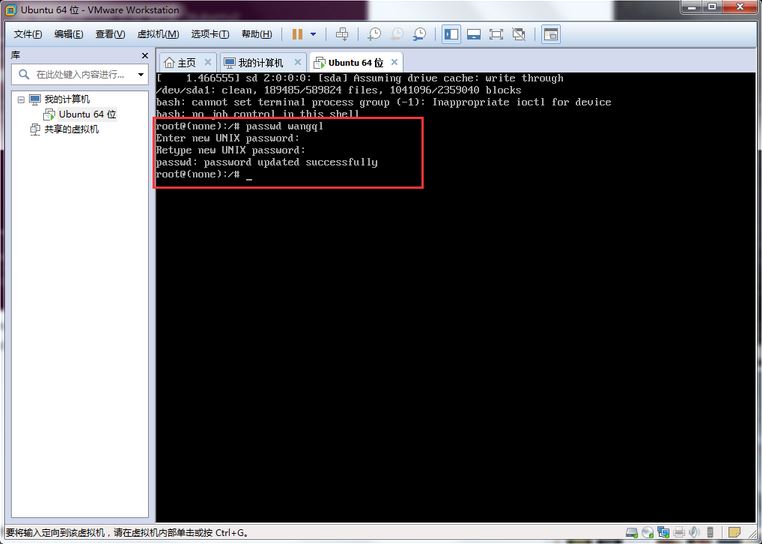The width and height of the screenshot is (762, 544).
Task: Open the 帮助(H) menu
Action: tap(257, 34)
